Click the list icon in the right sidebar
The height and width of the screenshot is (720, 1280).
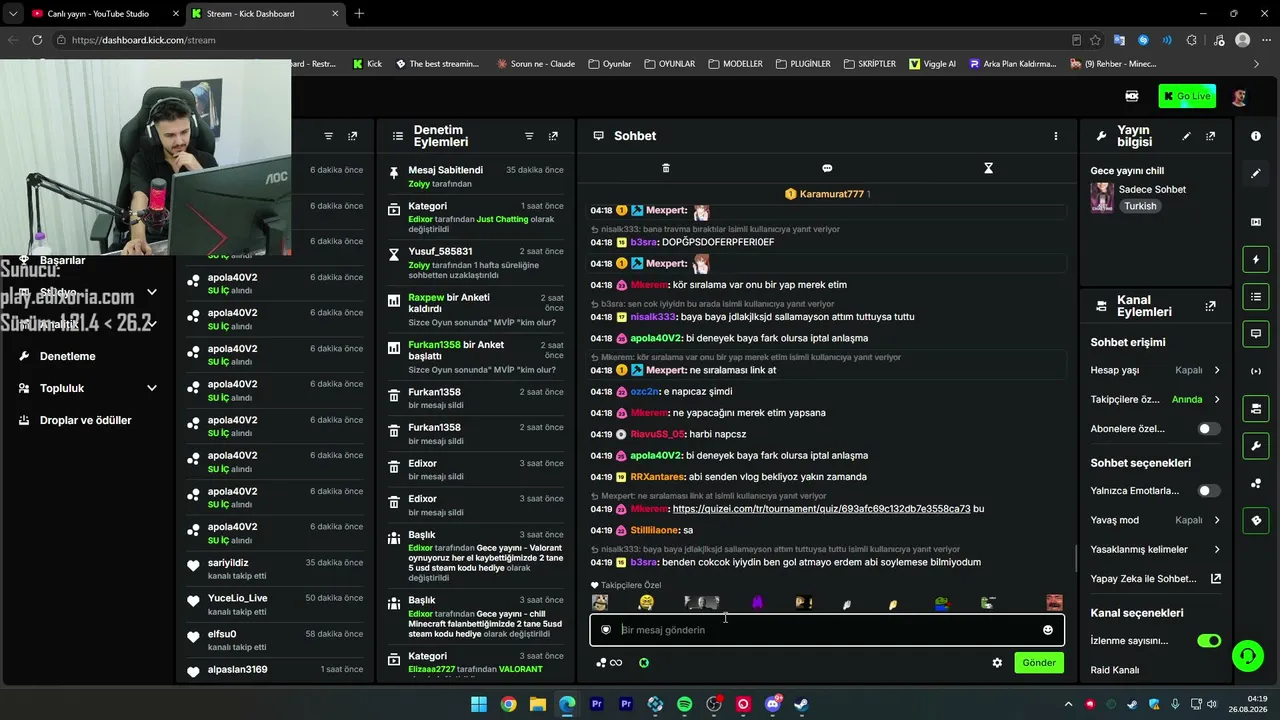pyautogui.click(x=1256, y=297)
